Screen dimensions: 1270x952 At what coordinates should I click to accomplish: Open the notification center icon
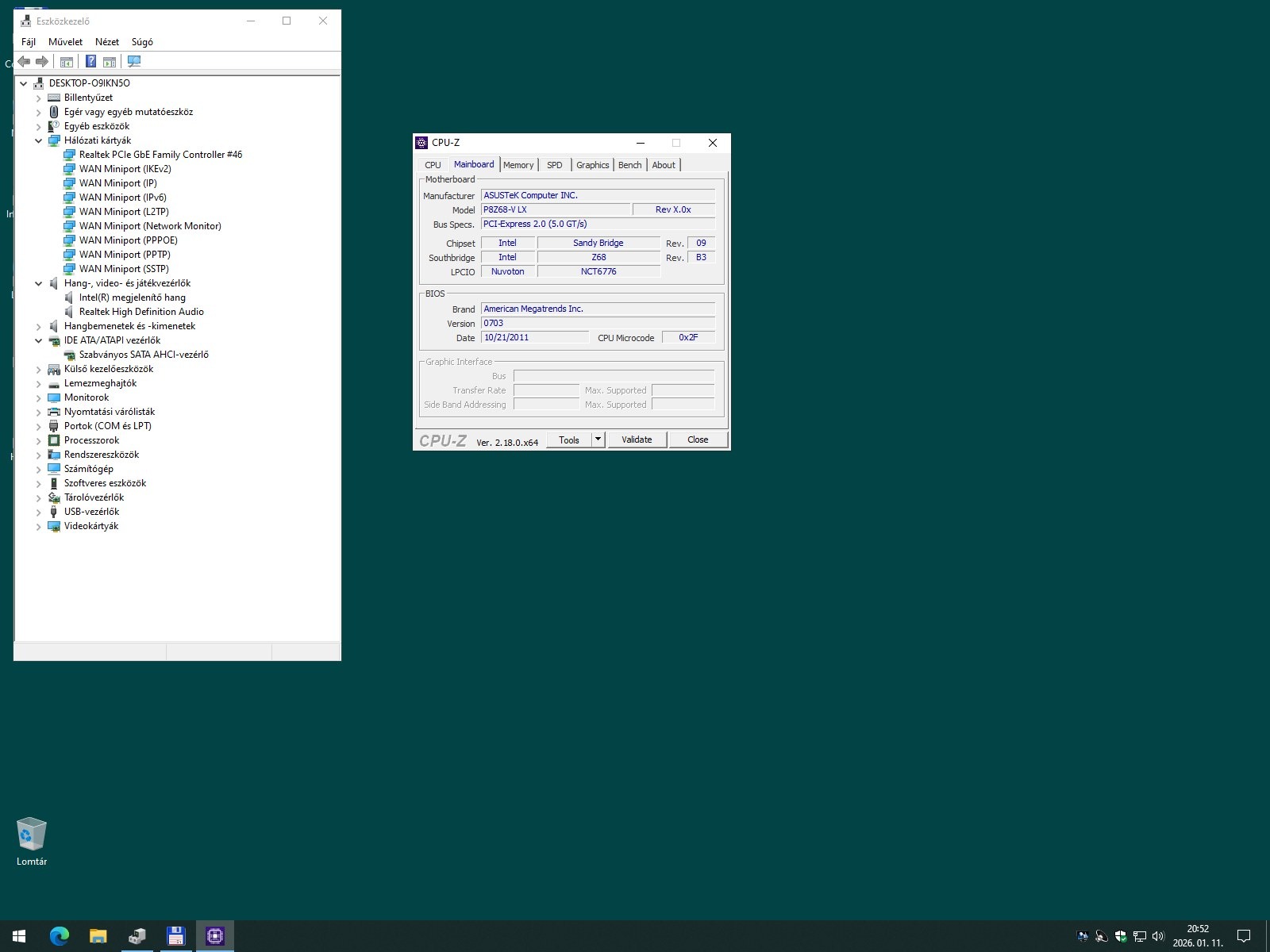pos(1244,936)
